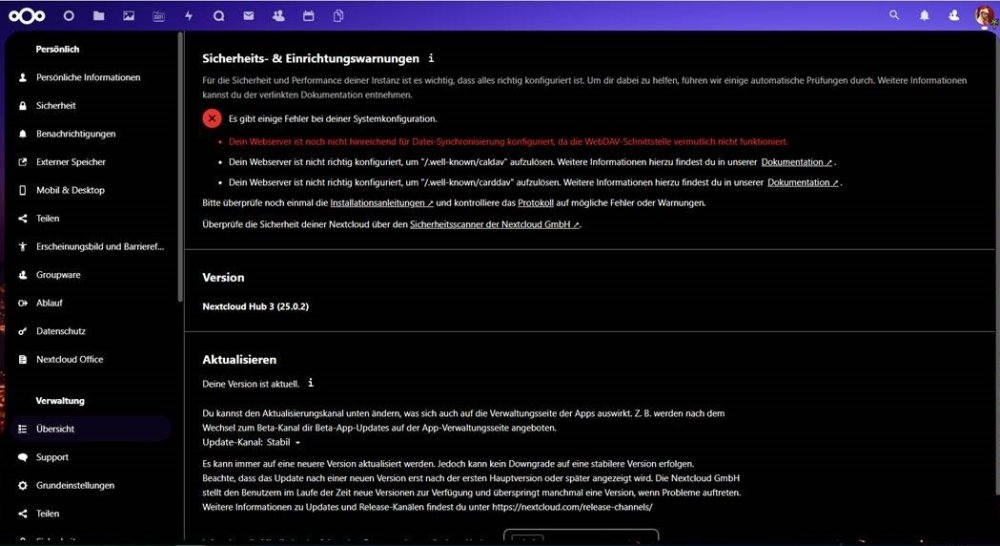Click the Nextcloud logo in the header
This screenshot has height=546, width=1000.
27,15
